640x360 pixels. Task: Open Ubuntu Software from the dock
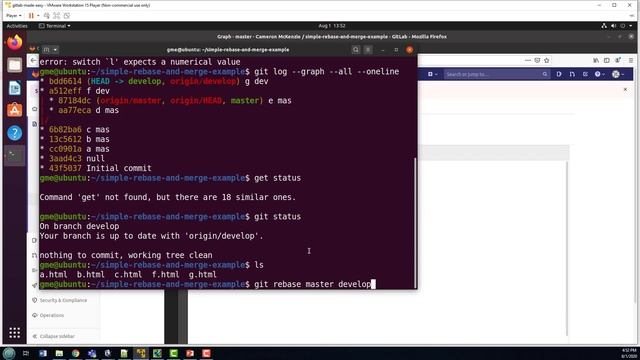click(15, 110)
